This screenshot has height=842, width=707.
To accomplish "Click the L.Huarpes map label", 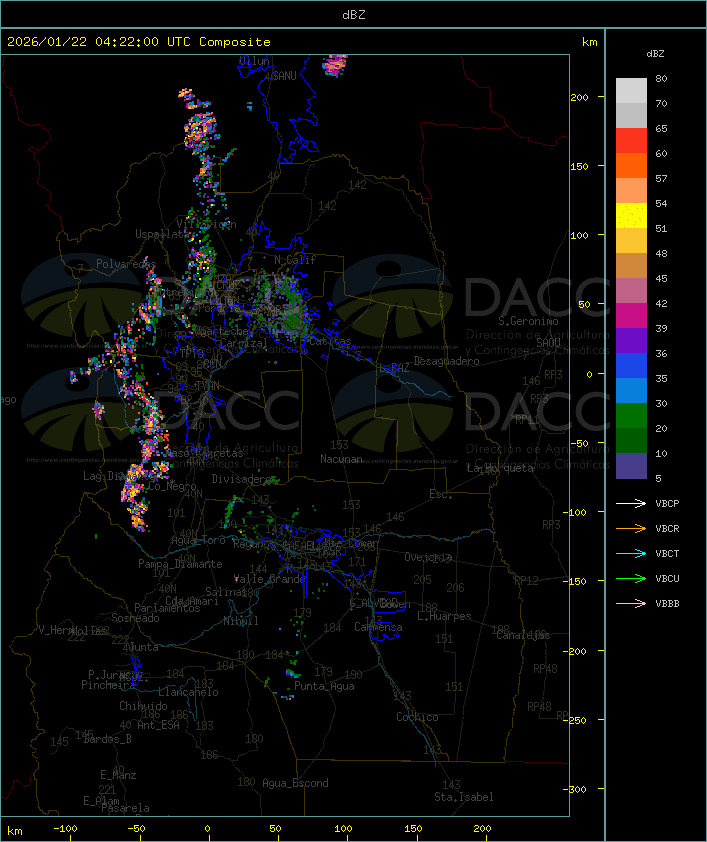I will 444,616.
